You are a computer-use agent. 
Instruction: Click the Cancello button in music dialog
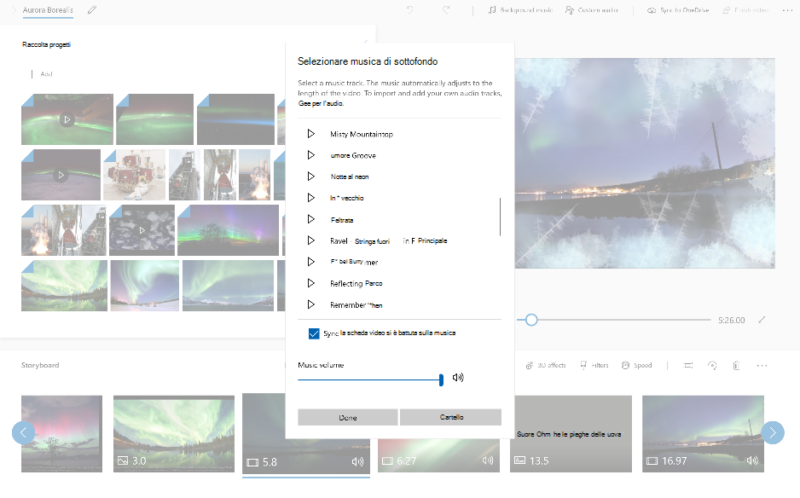[x=451, y=417]
